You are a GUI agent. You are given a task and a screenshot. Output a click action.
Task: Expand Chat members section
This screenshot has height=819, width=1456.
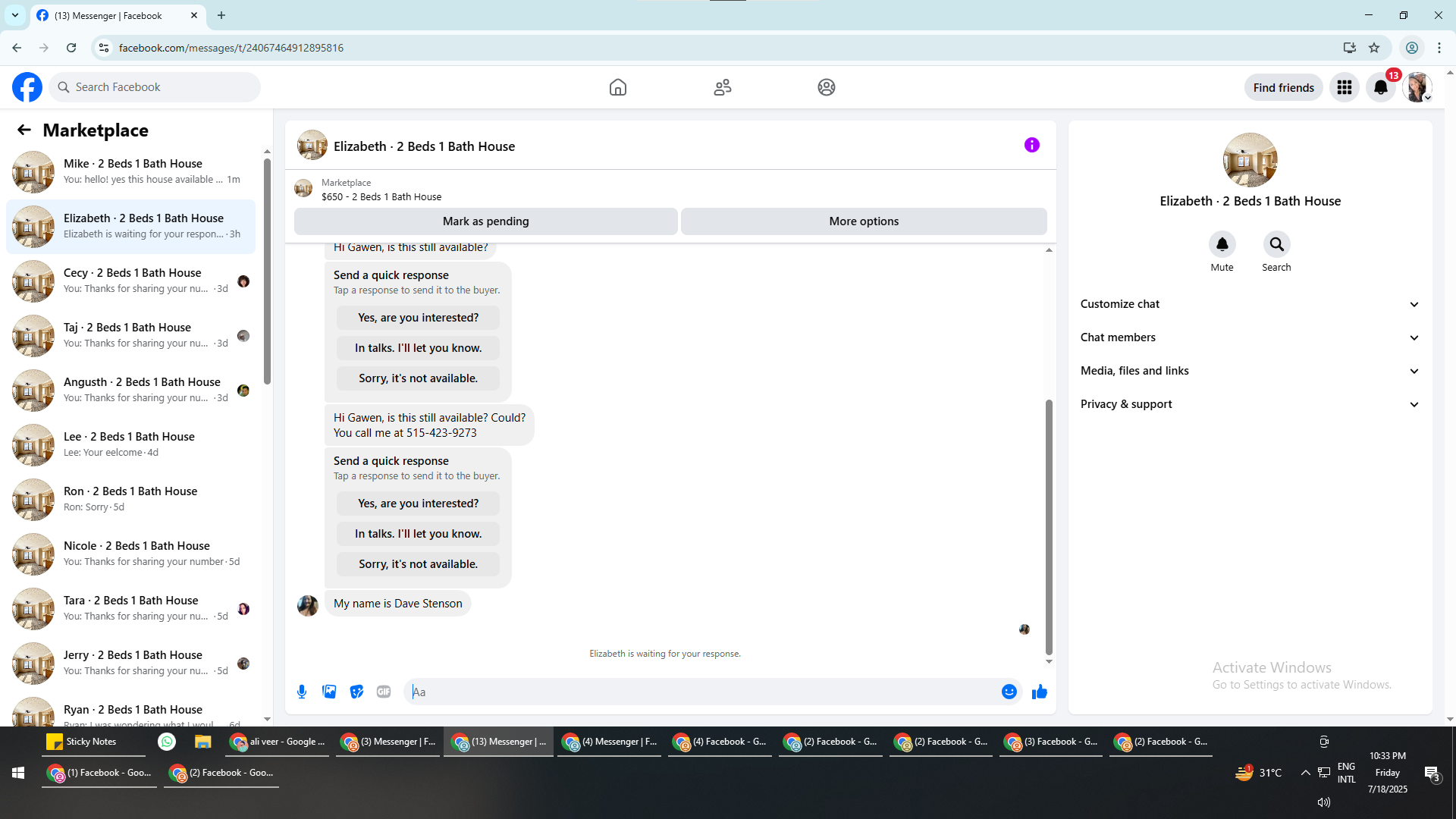pyautogui.click(x=1249, y=337)
